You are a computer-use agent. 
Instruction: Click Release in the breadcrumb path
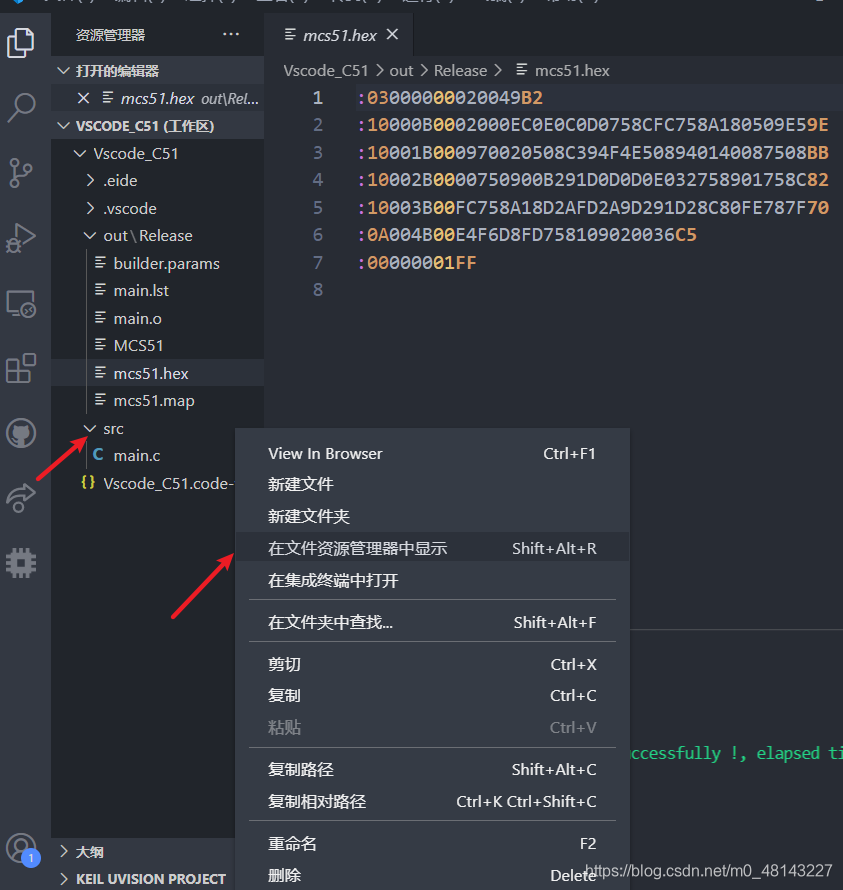(460, 70)
